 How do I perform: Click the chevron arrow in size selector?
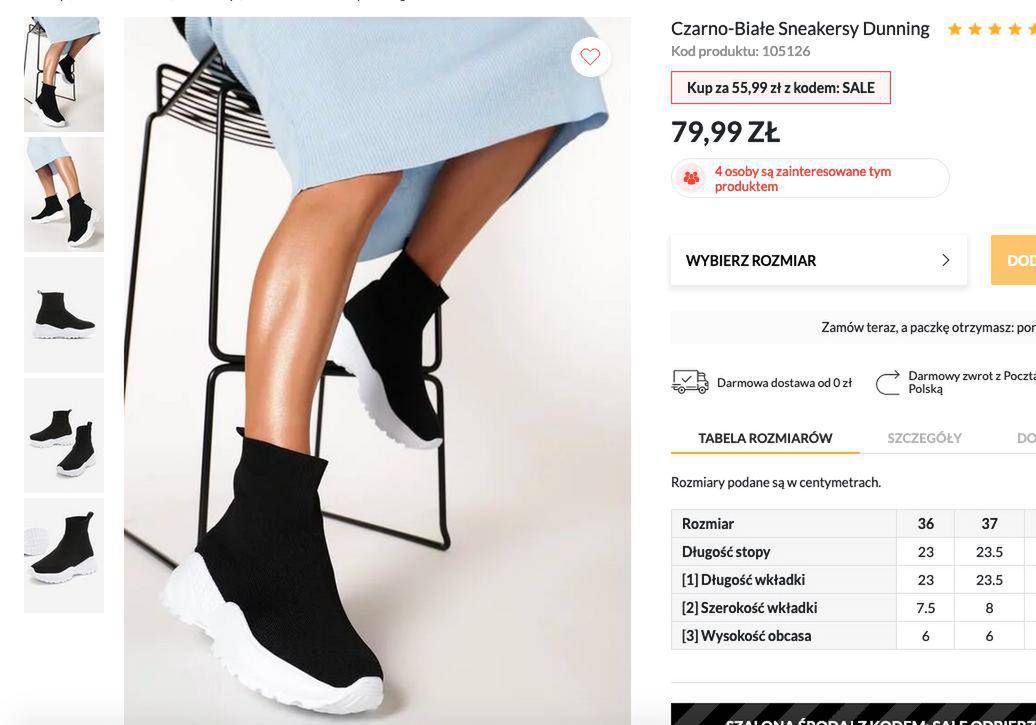pos(945,260)
